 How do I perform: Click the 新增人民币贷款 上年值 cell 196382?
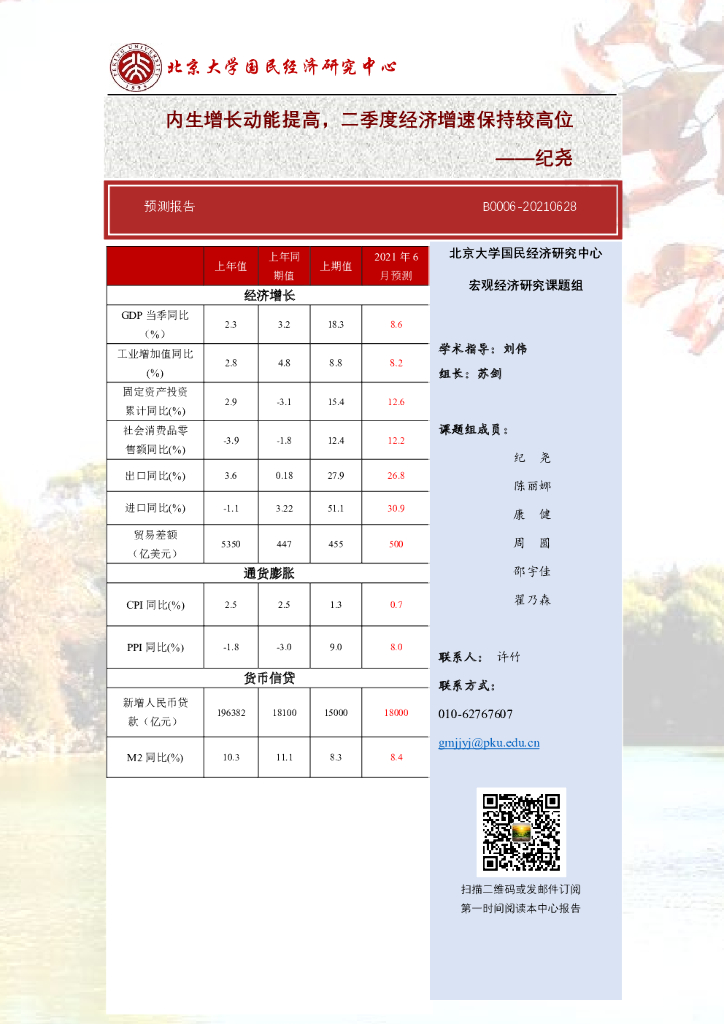point(231,712)
